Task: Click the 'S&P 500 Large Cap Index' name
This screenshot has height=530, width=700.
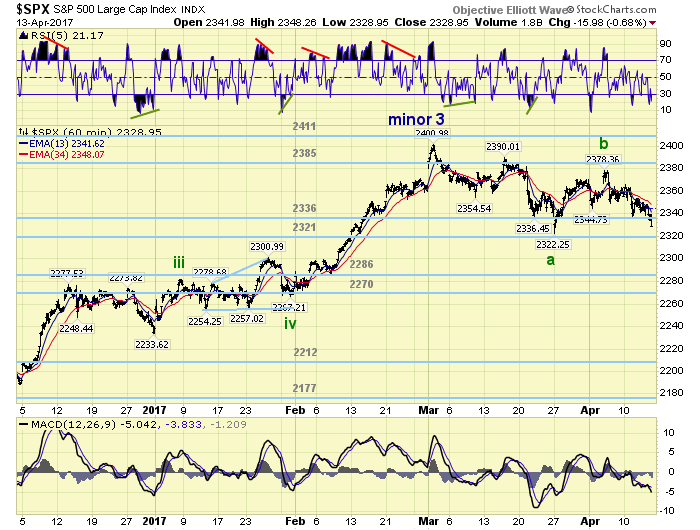Action: click(115, 9)
